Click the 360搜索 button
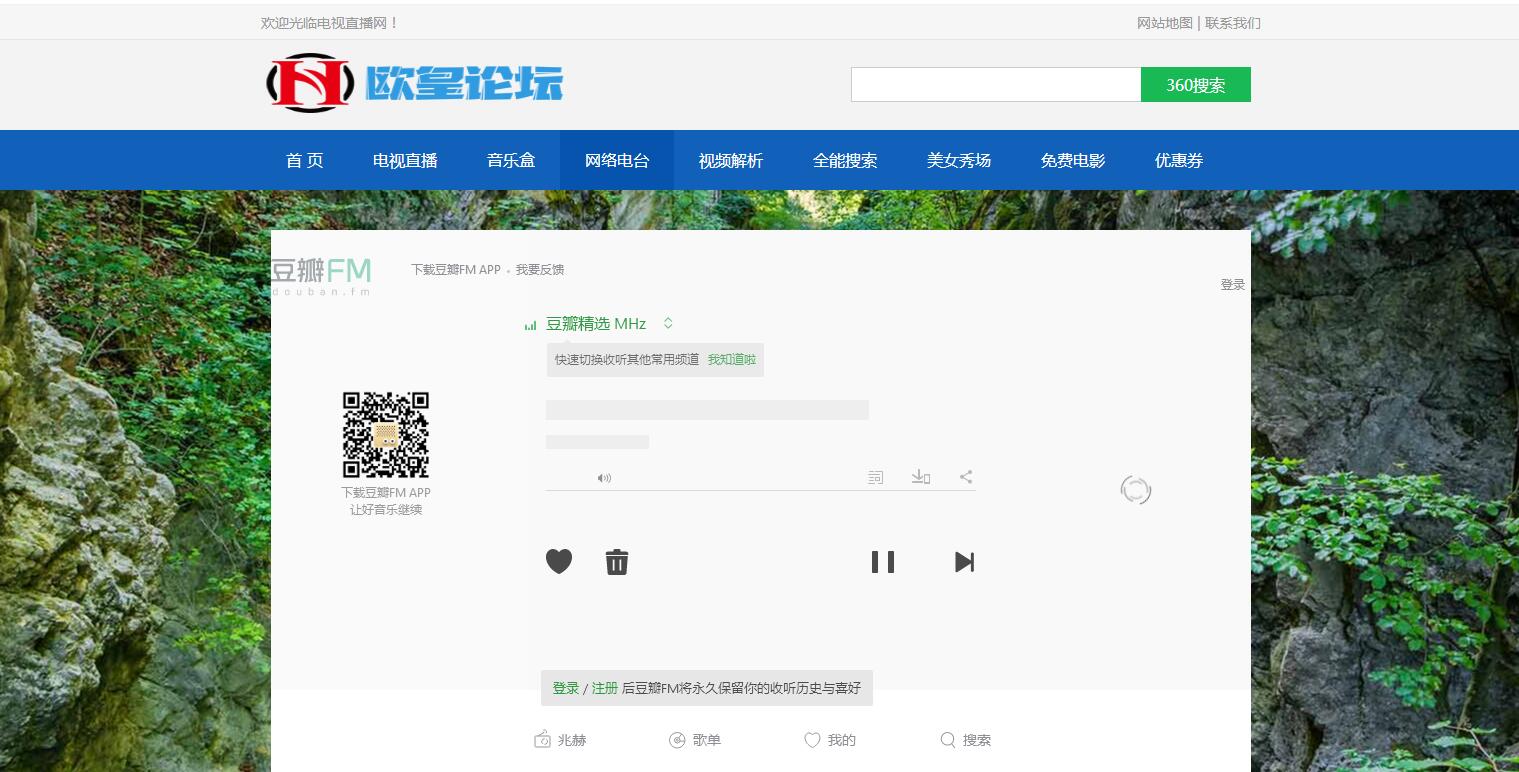1519x772 pixels. tap(1196, 85)
